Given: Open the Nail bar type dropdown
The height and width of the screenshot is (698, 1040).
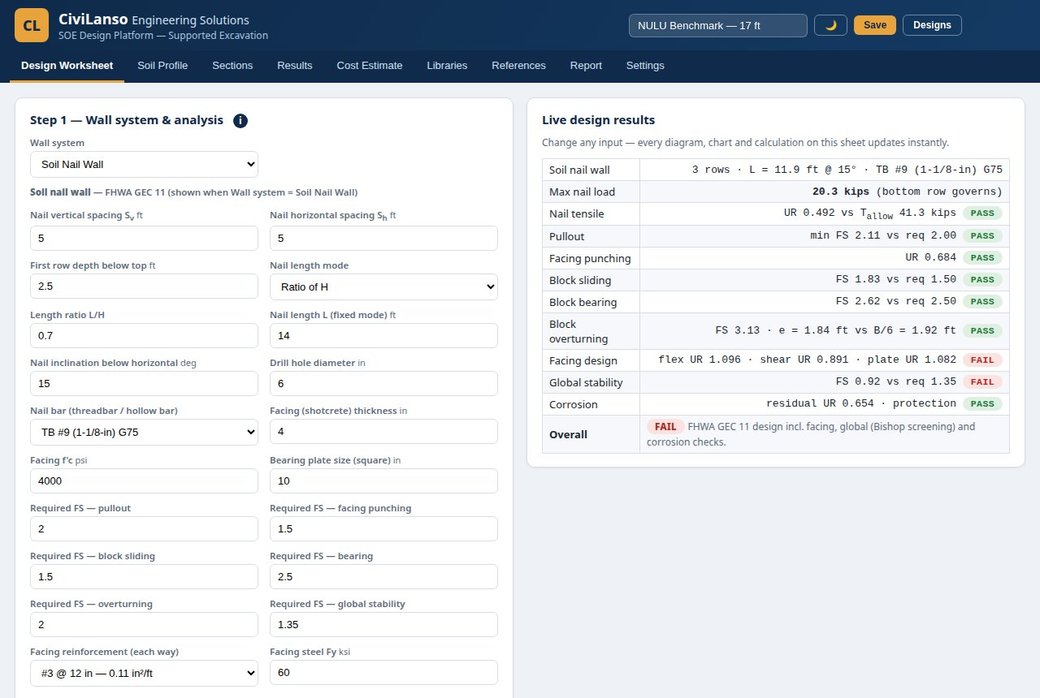Looking at the screenshot, I should pyautogui.click(x=144, y=432).
